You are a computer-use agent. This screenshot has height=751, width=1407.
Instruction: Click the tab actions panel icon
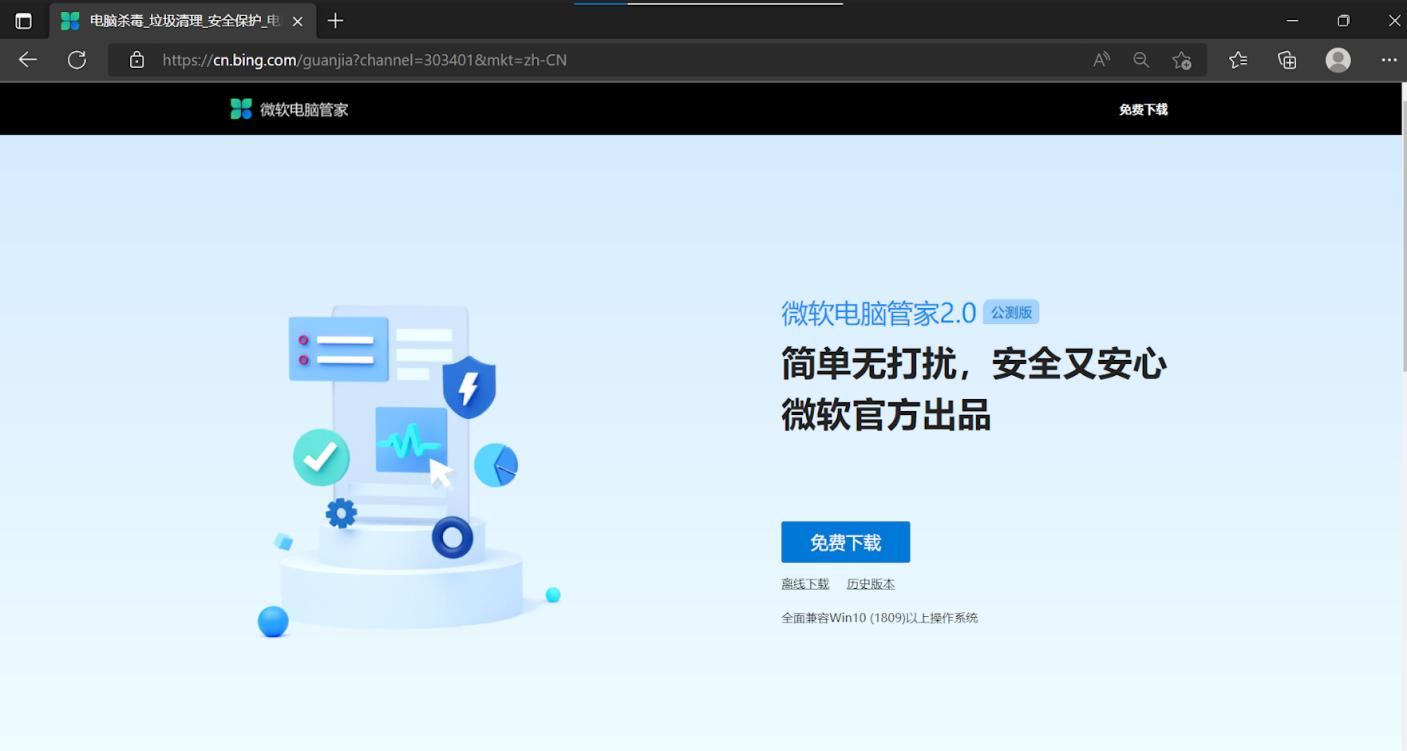pos(23,20)
